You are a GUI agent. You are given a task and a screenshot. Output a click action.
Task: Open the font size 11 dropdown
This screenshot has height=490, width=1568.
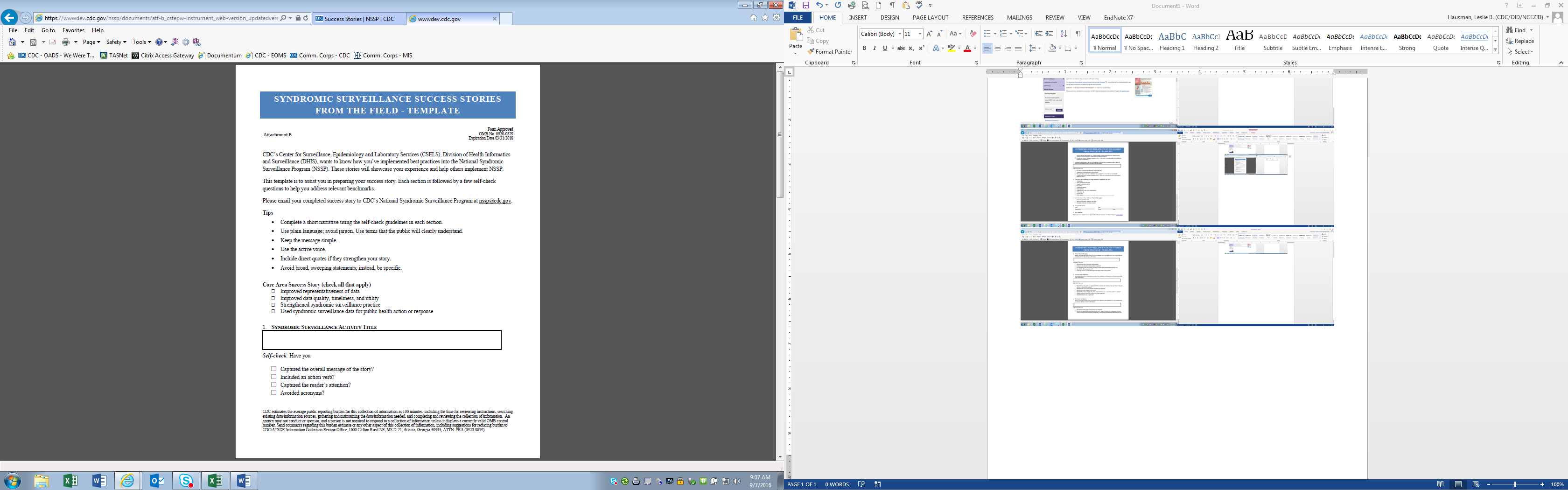point(920,34)
